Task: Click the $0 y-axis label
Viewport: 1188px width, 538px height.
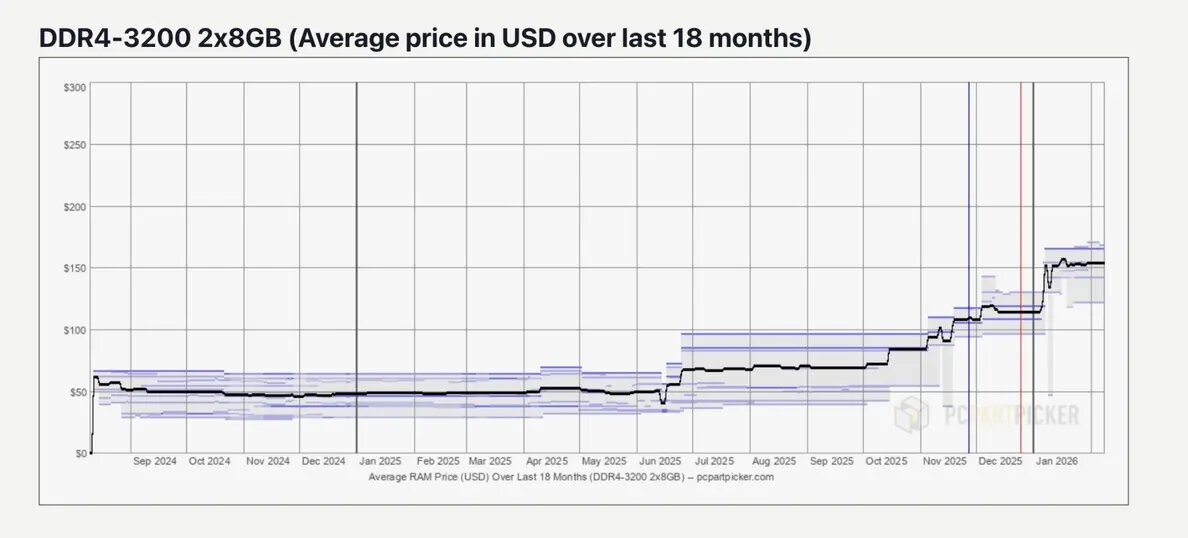Action: [80, 453]
